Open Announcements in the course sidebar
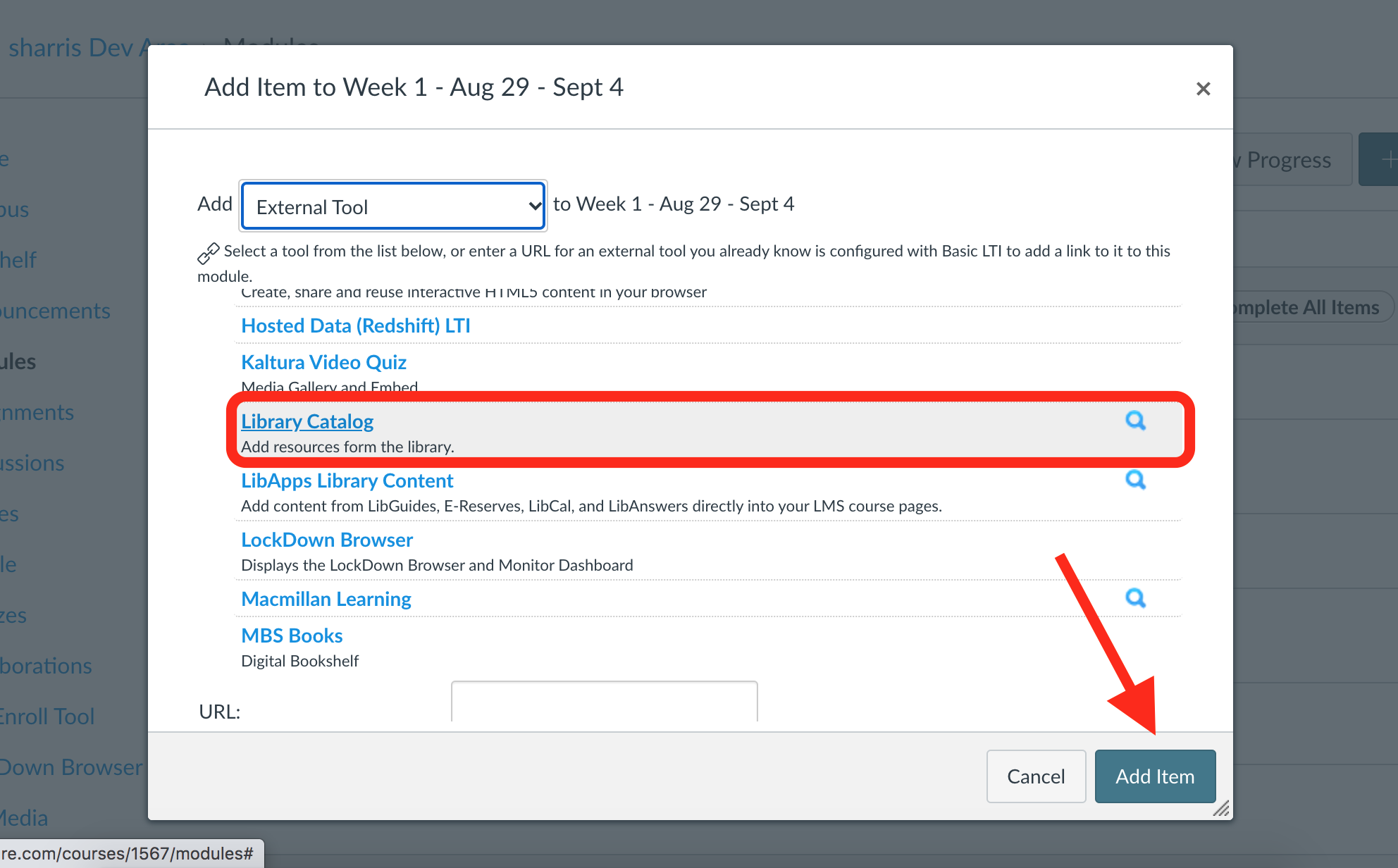Screen dimensions: 1398x868 tap(55, 311)
